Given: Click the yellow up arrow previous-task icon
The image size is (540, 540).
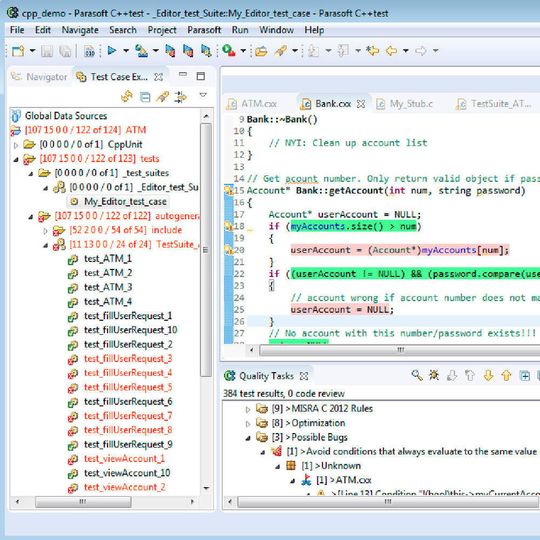Looking at the screenshot, I should [506, 375].
